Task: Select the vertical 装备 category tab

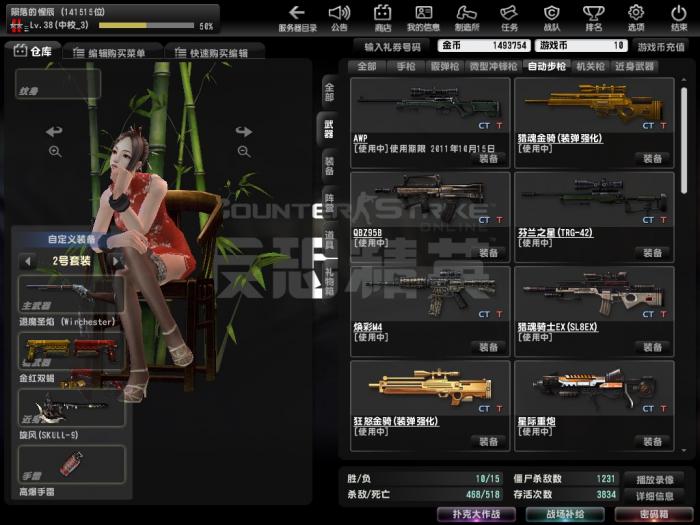Action: (x=329, y=166)
